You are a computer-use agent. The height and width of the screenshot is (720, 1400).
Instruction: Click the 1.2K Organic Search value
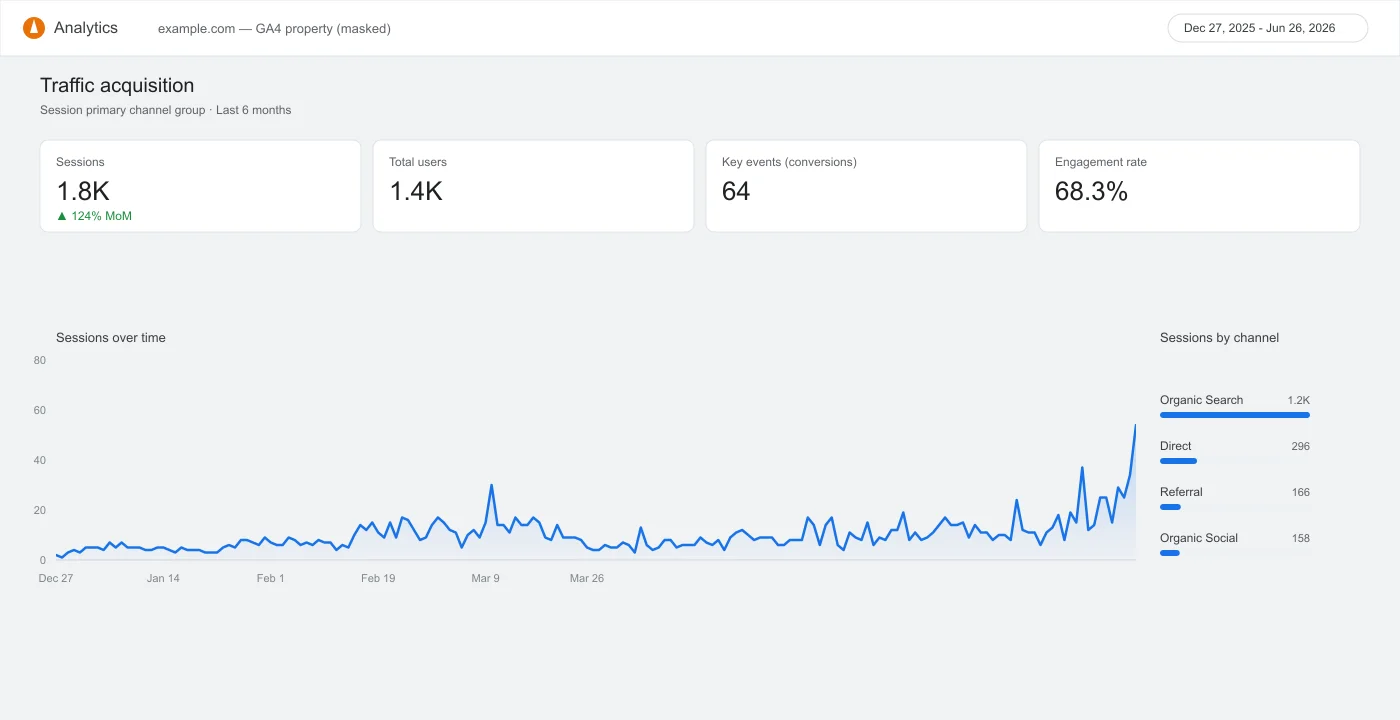tap(1299, 400)
